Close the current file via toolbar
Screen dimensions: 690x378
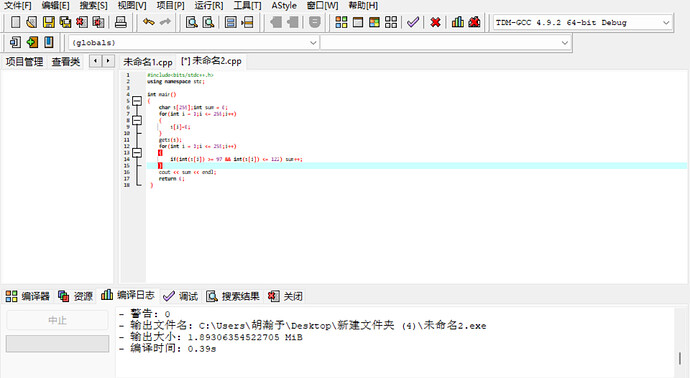click(82, 22)
